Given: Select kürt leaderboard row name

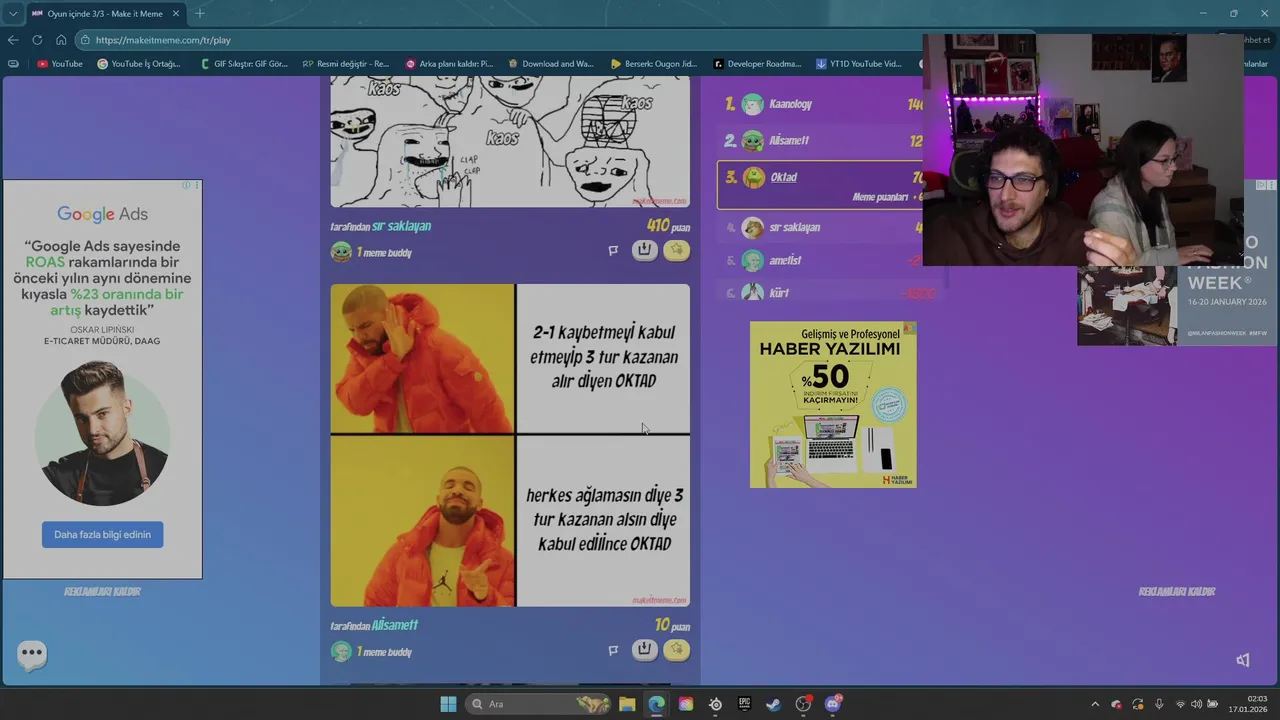Looking at the screenshot, I should [779, 293].
